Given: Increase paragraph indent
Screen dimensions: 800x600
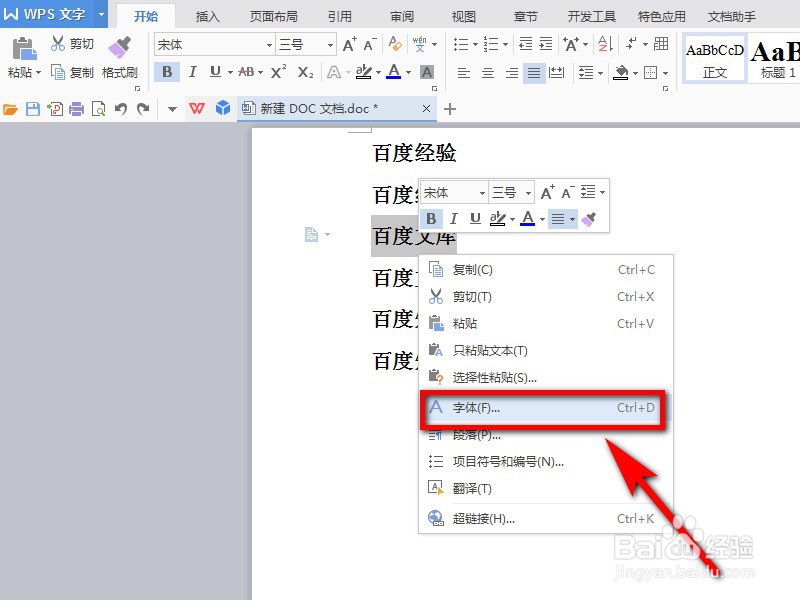Looking at the screenshot, I should click(x=546, y=44).
